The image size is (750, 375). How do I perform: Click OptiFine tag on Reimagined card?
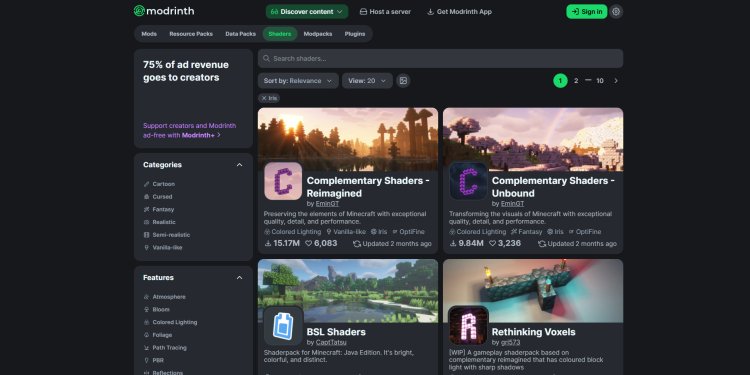pos(408,232)
